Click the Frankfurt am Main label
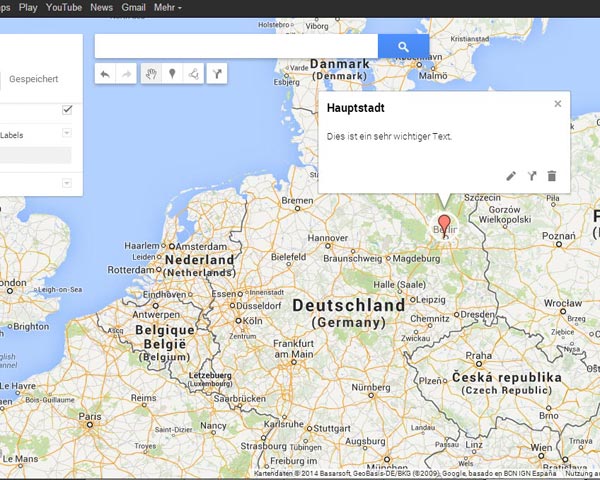This screenshot has height=480, width=600. (293, 349)
